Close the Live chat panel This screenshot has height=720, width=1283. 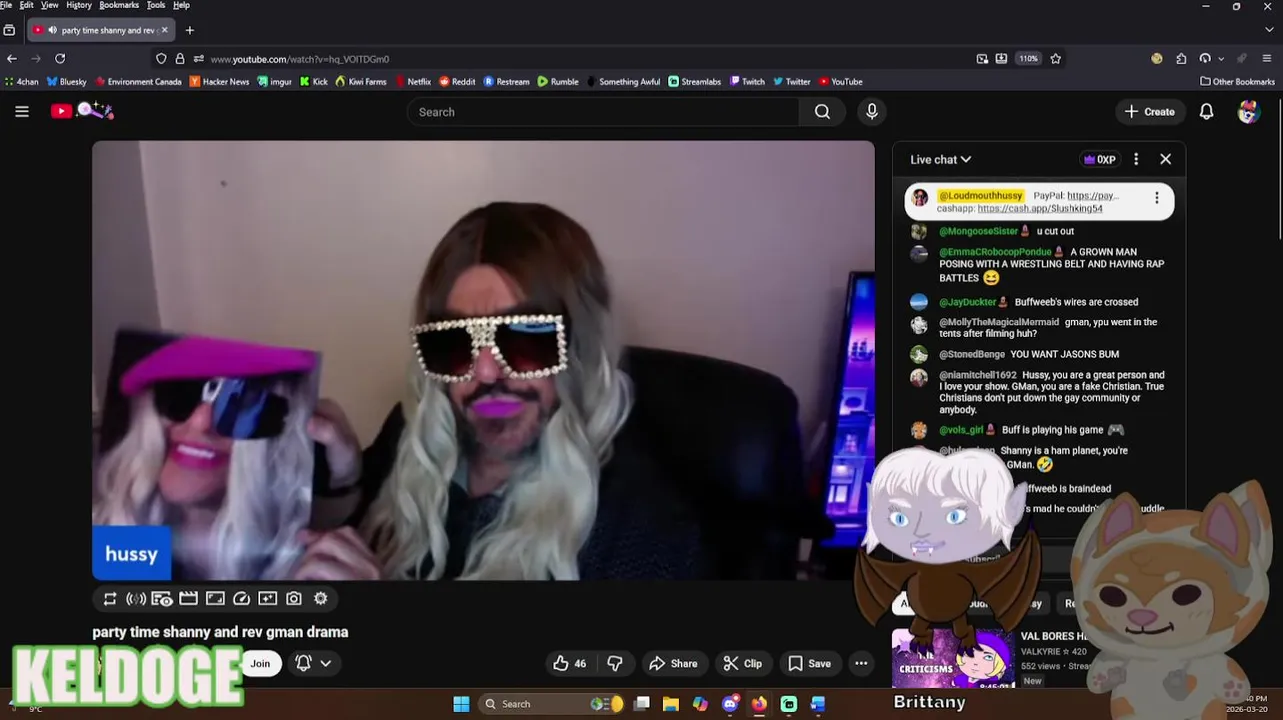1165,159
